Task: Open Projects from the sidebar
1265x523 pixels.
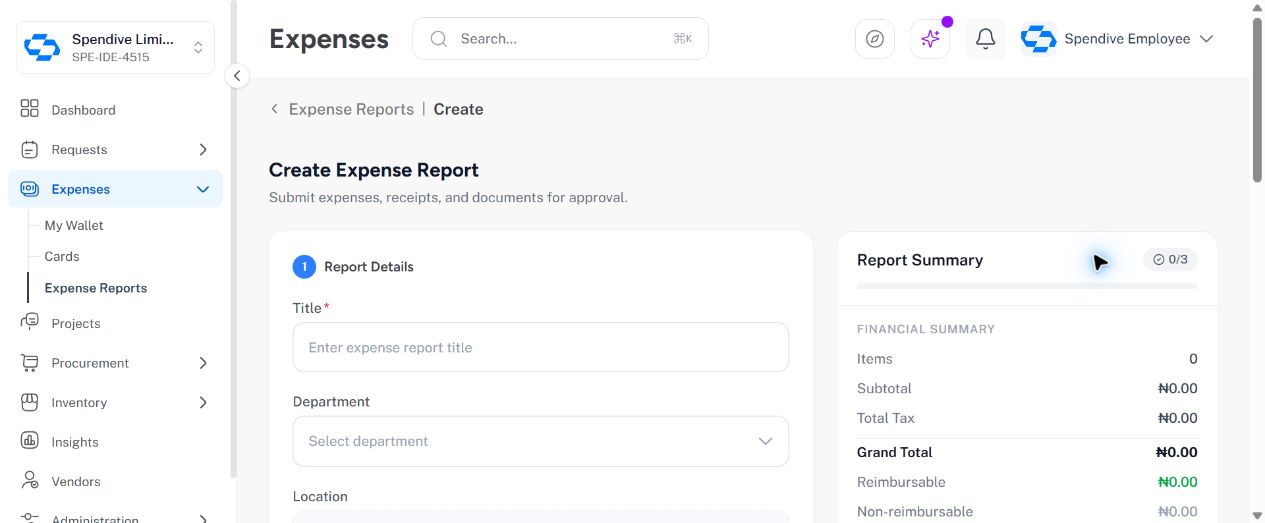Action: pos(115,323)
